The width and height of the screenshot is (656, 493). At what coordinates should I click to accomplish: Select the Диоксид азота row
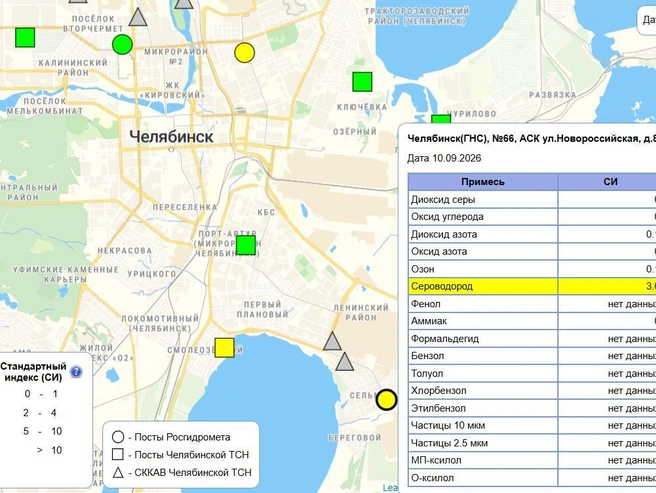(532, 234)
